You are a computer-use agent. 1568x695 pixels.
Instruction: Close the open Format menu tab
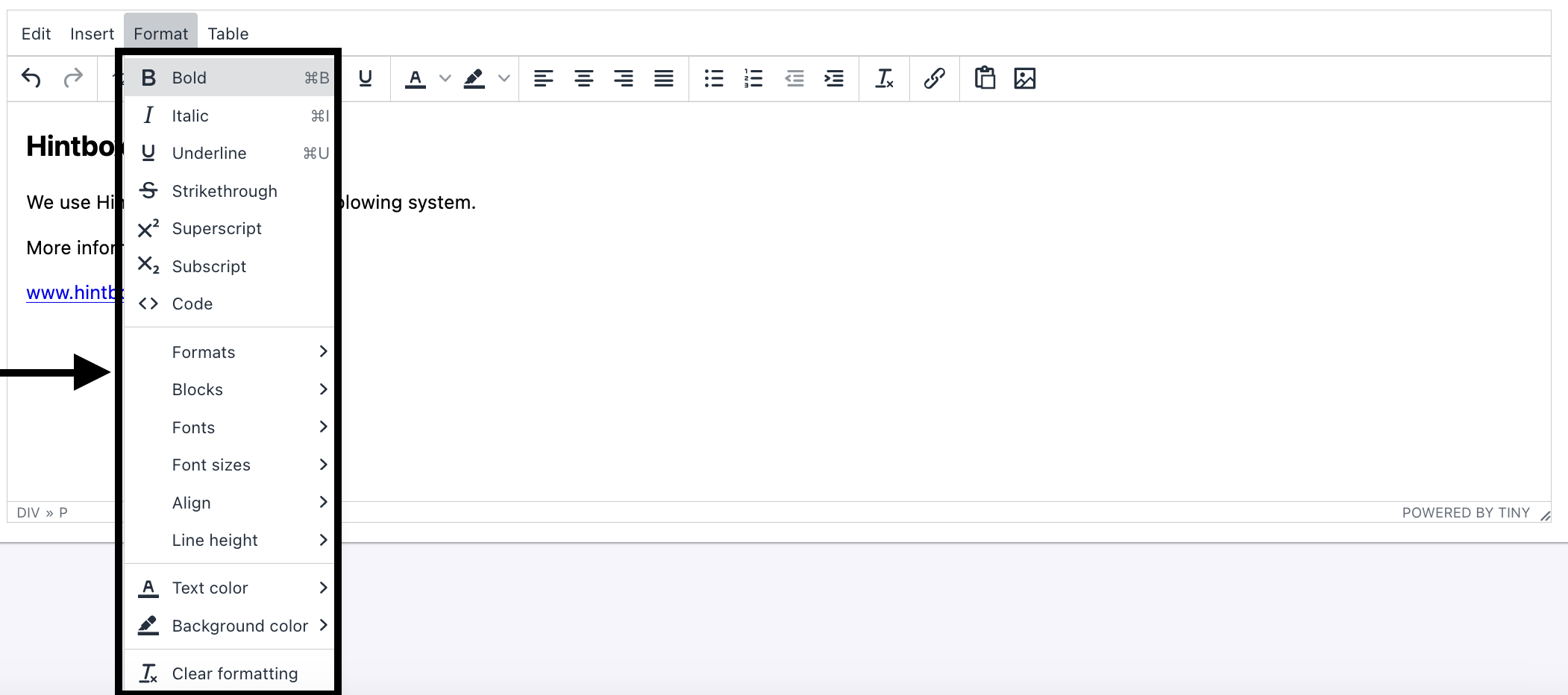coord(160,34)
